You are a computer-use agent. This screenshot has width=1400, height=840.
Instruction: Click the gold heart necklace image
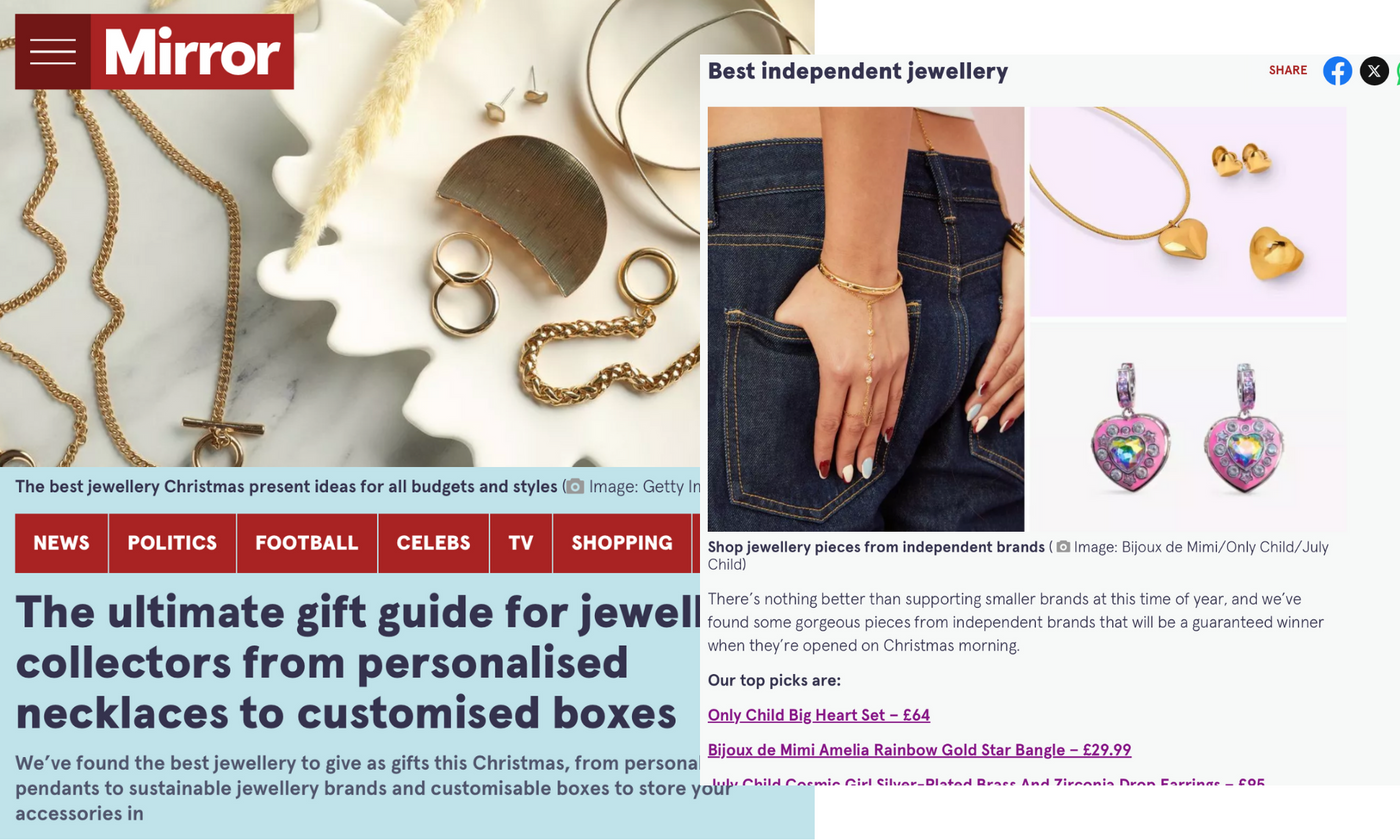[x=1188, y=211]
